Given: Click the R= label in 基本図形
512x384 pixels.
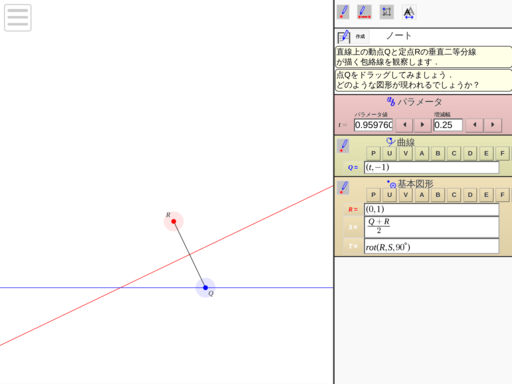Looking at the screenshot, I should (x=353, y=210).
